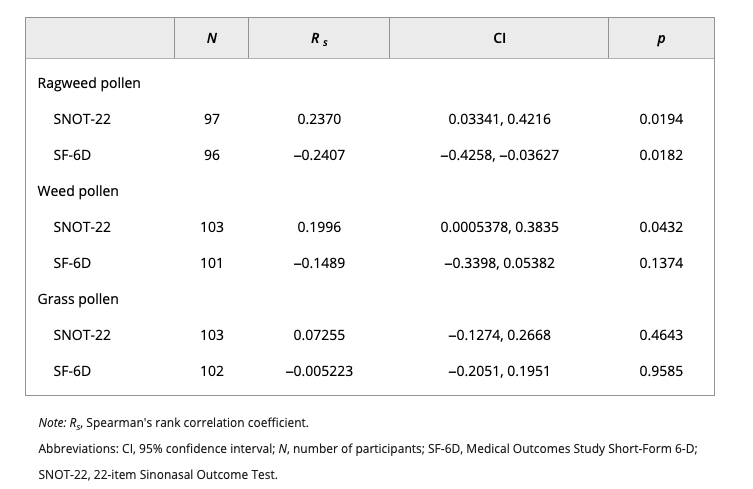The image size is (753, 489).
Task: Click the CI column header
Action: 498,38
